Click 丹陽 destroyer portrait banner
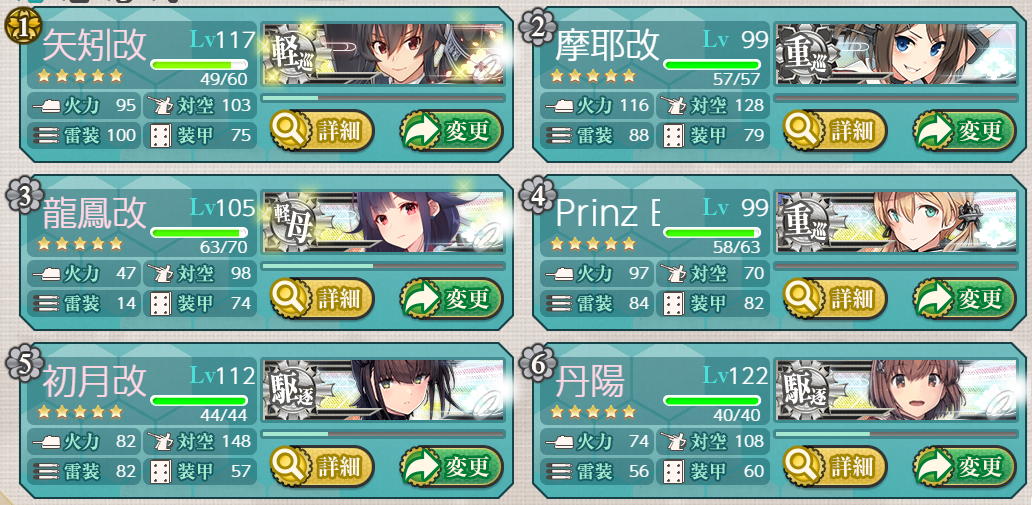This screenshot has width=1032, height=505. (896, 391)
